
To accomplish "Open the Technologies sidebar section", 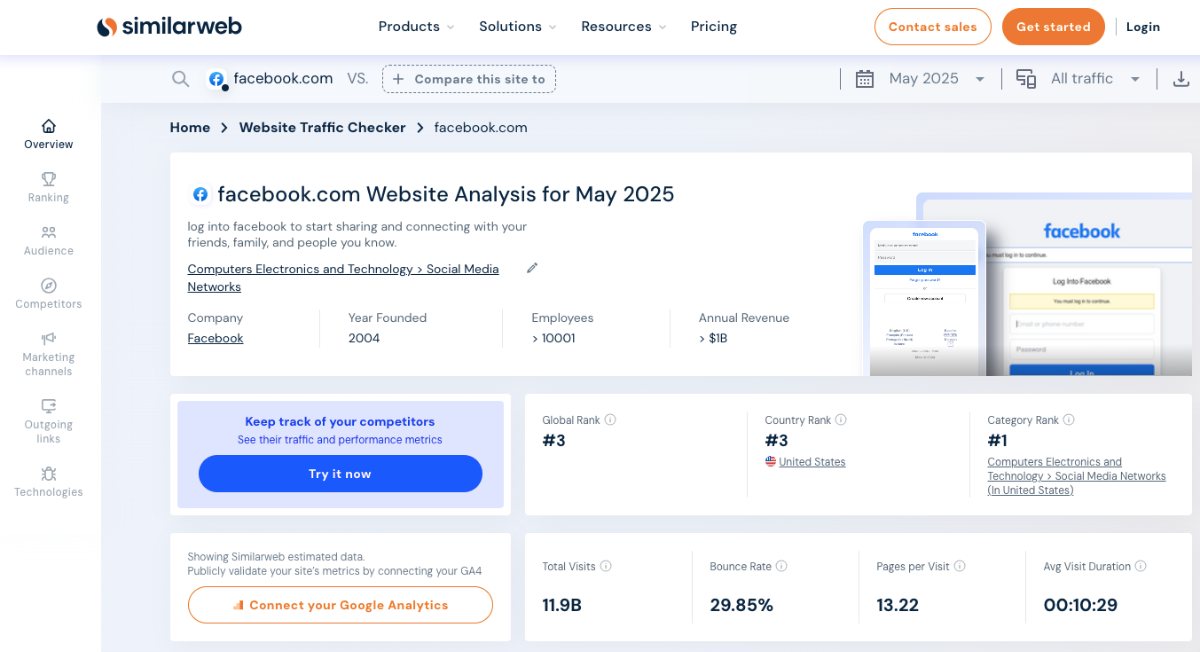I will click(49, 481).
